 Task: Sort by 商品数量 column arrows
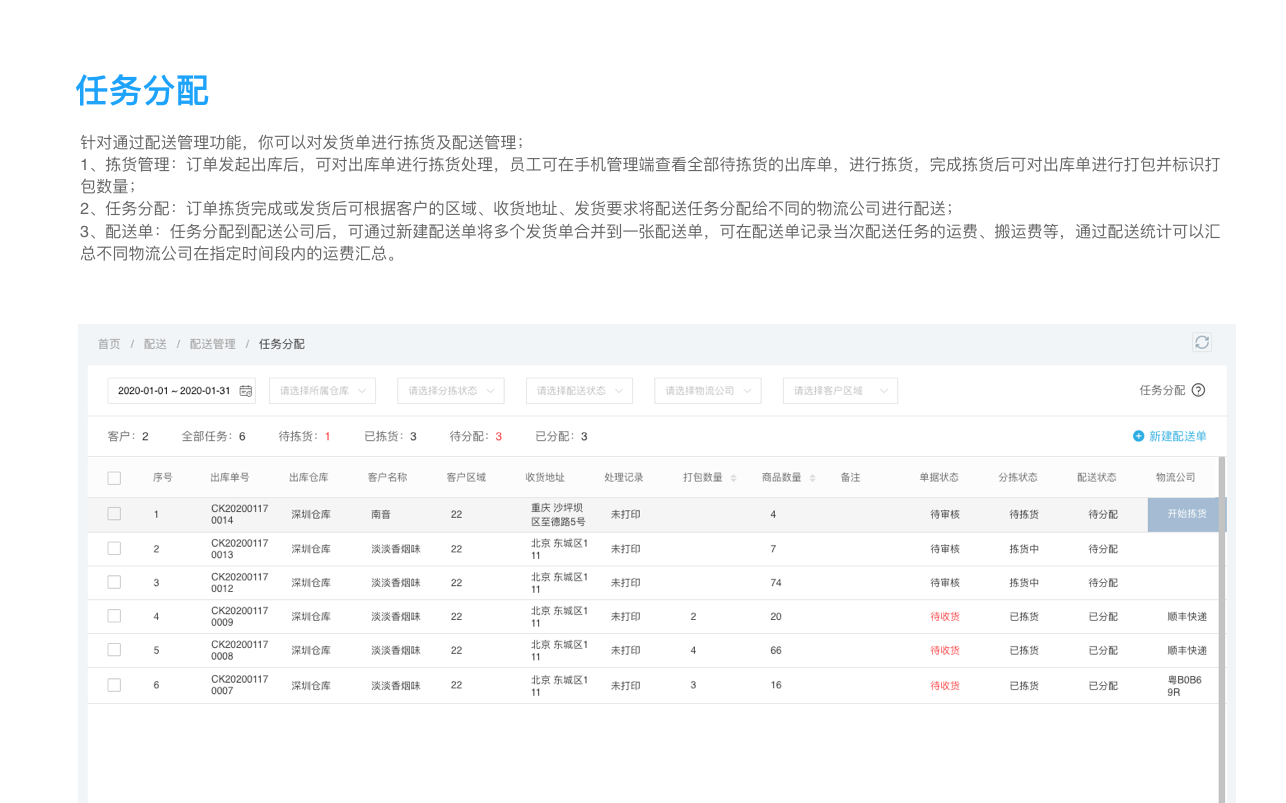click(812, 478)
